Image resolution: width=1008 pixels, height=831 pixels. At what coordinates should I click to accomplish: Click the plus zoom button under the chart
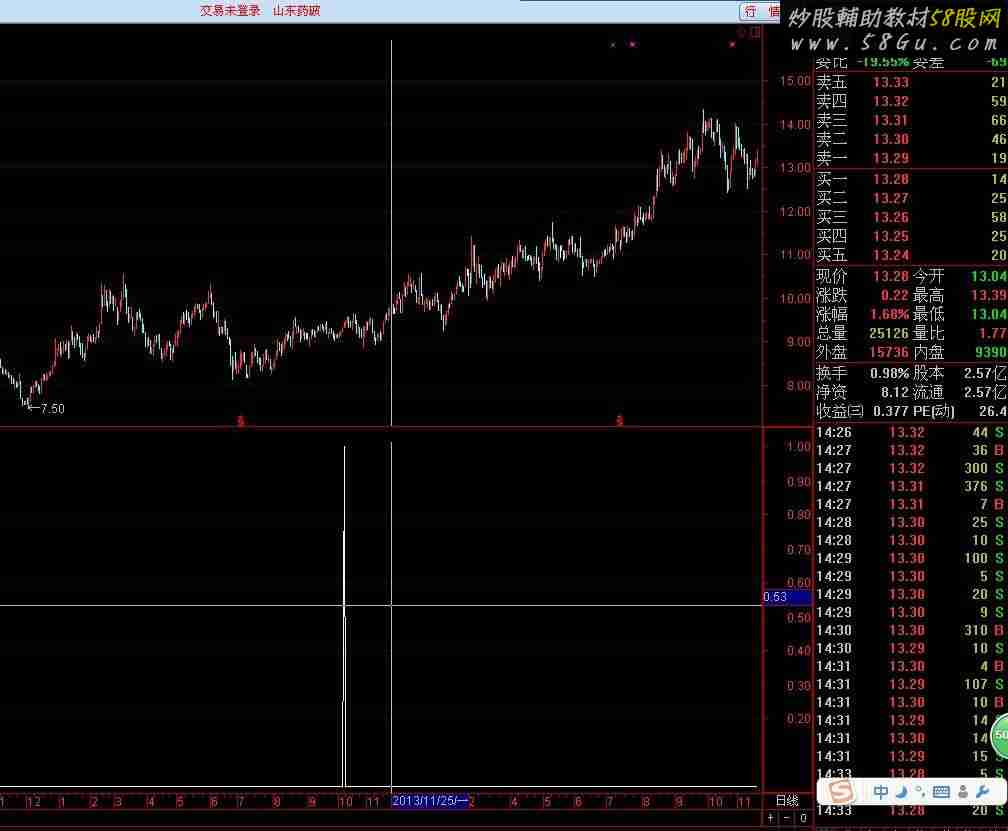pyautogui.click(x=772, y=818)
